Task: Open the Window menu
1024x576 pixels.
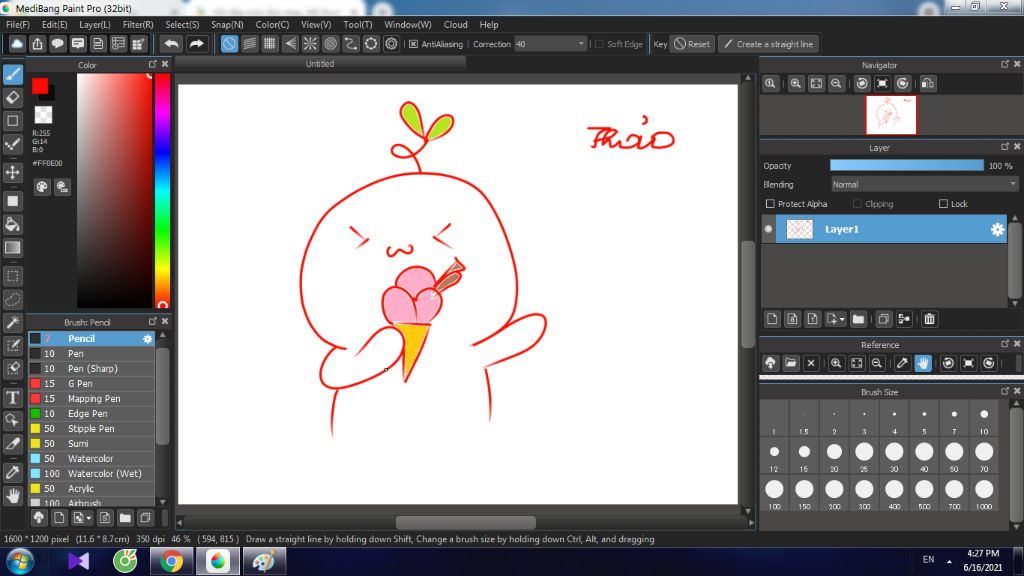Action: 408,24
